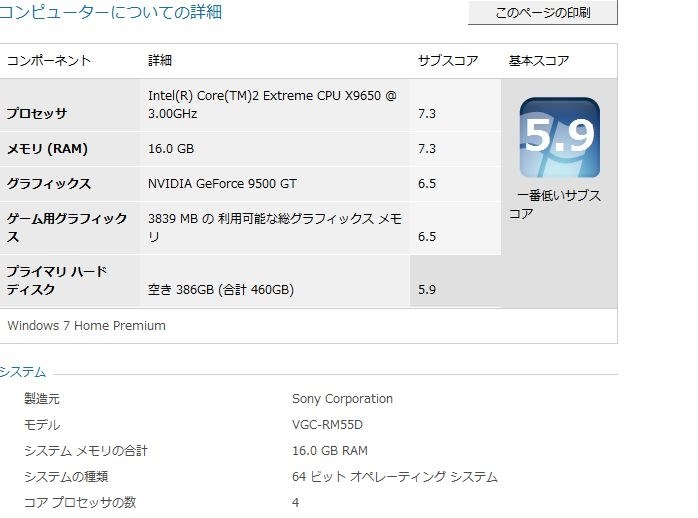Click the 基本スコア column header
Screen dimensions: 698x518
[539, 61]
